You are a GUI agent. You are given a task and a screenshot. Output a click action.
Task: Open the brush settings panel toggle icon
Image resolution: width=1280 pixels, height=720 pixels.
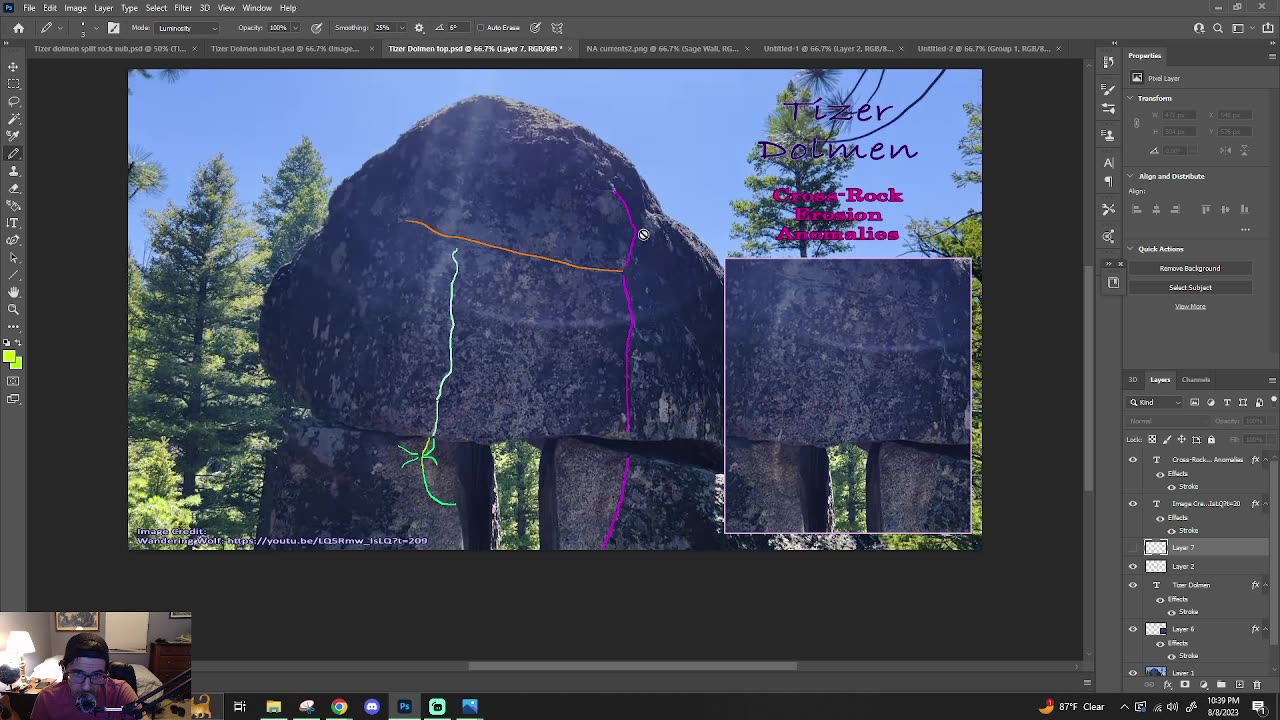tap(113, 28)
